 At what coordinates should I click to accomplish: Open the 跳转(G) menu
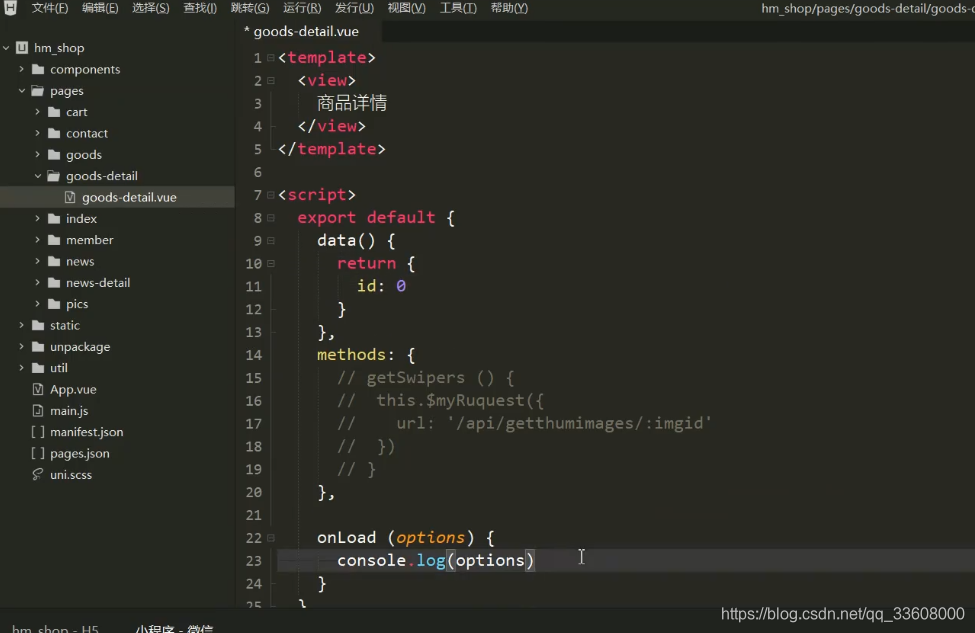pyautogui.click(x=250, y=8)
